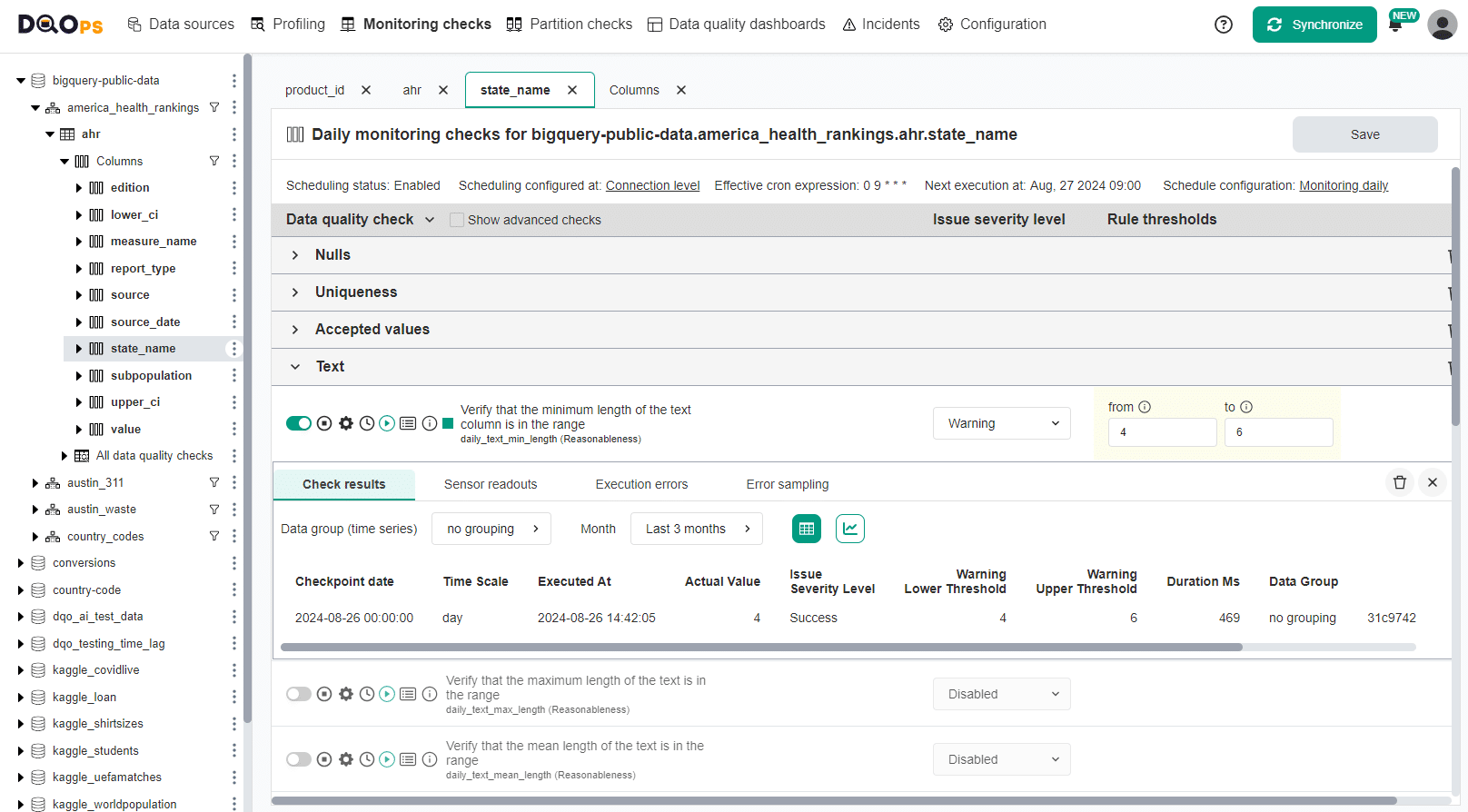Click the disable-check circle icon for min length
Screen dimensions: 1468x812
(324, 423)
